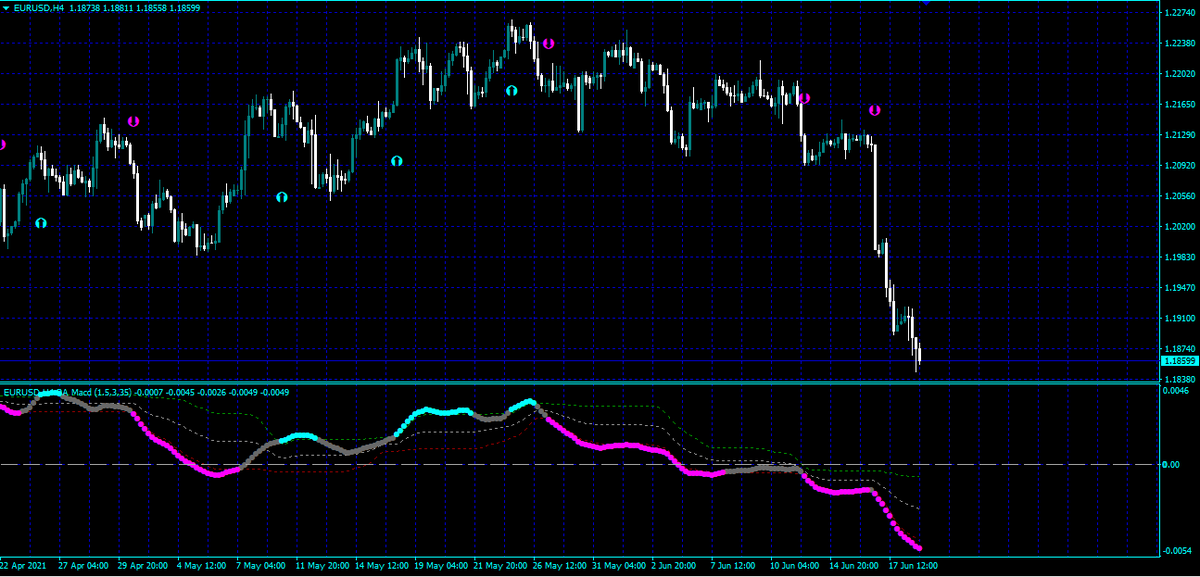Select the magenta sell arrow near 14 Jun 20:00
The height and width of the screenshot is (577, 1200).
coord(874,110)
